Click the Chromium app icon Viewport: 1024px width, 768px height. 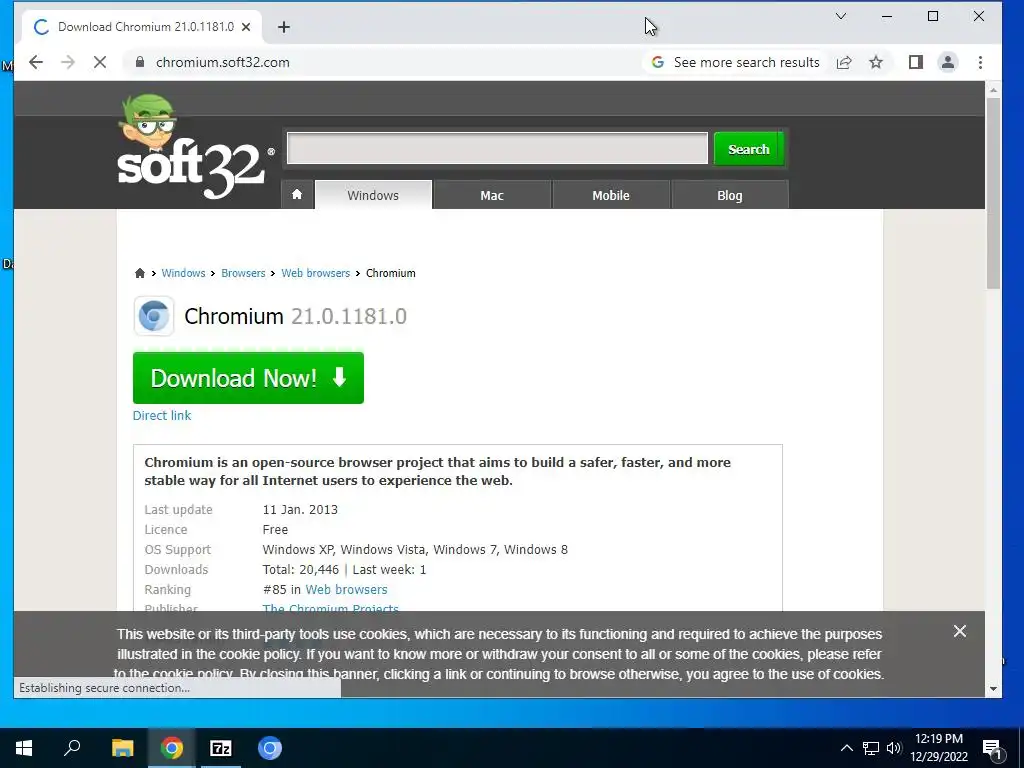[154, 316]
